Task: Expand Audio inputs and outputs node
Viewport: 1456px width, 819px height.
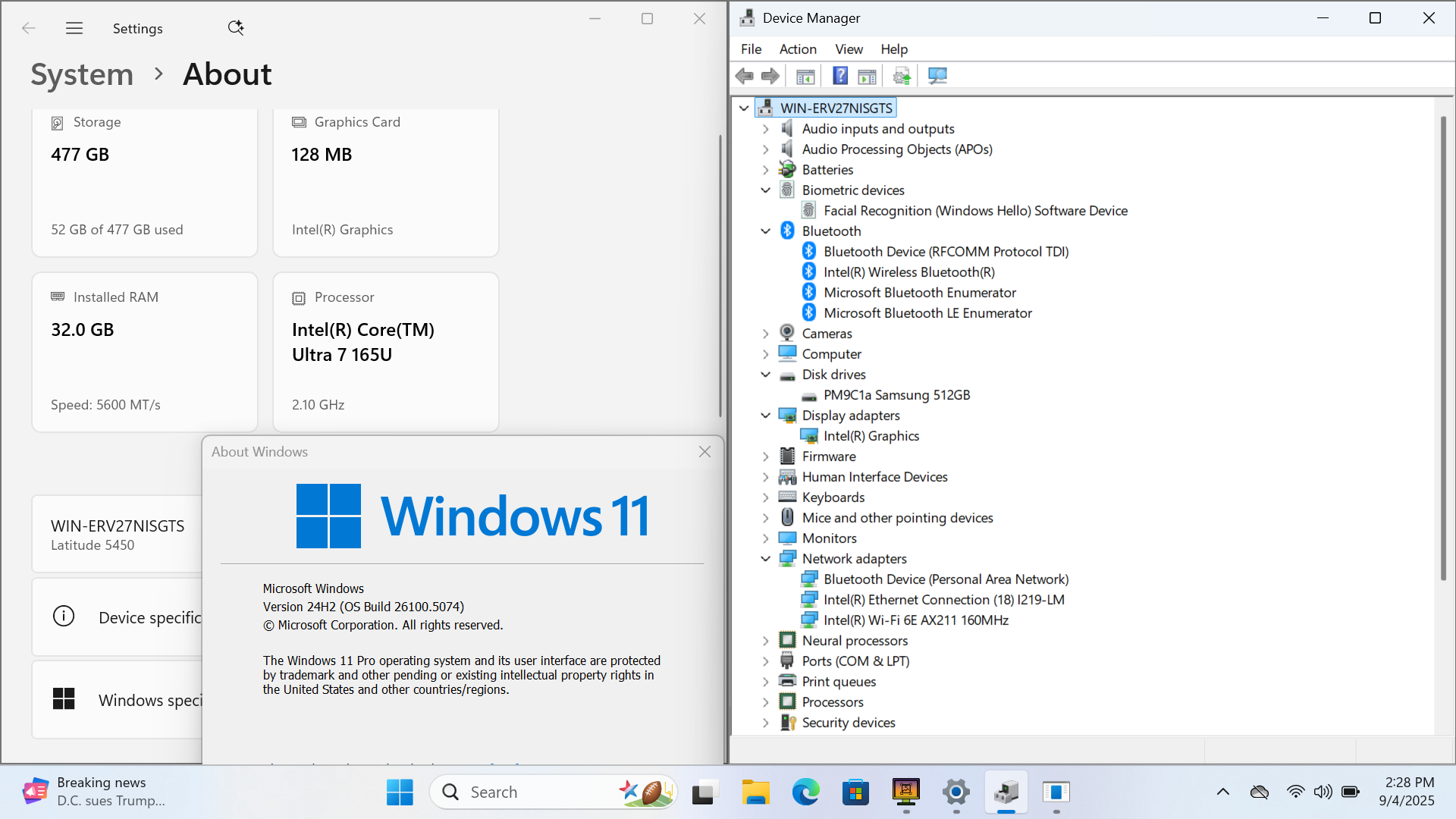Action: pos(765,129)
